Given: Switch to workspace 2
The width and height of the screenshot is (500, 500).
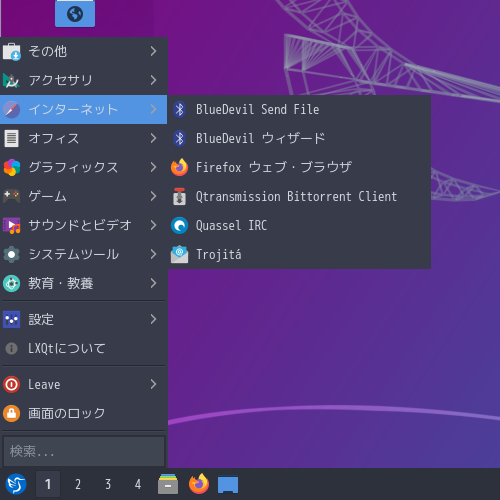Looking at the screenshot, I should click(x=78, y=484).
